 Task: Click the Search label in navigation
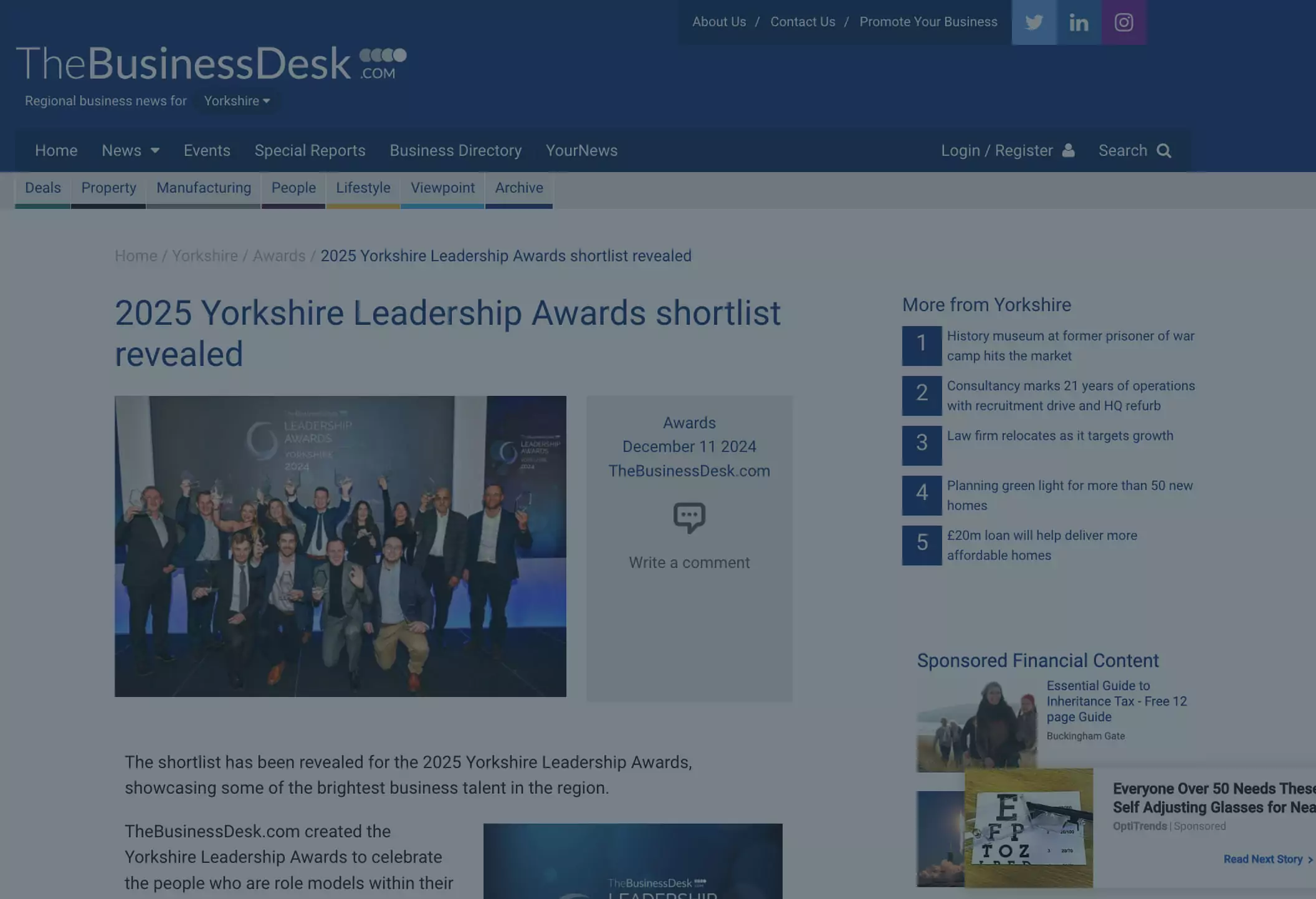[x=1123, y=150]
